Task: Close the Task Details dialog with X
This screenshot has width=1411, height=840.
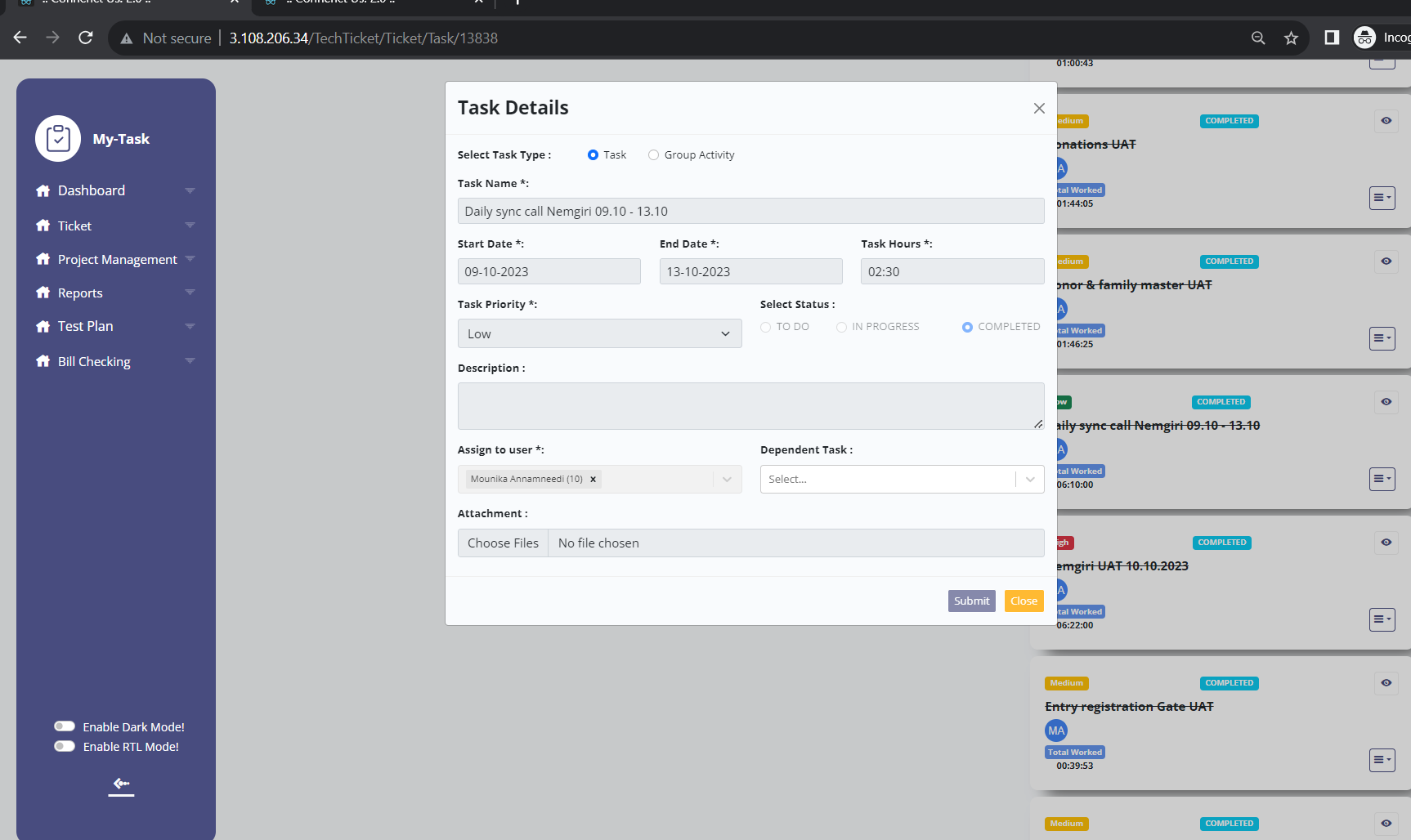Action: pyautogui.click(x=1039, y=108)
